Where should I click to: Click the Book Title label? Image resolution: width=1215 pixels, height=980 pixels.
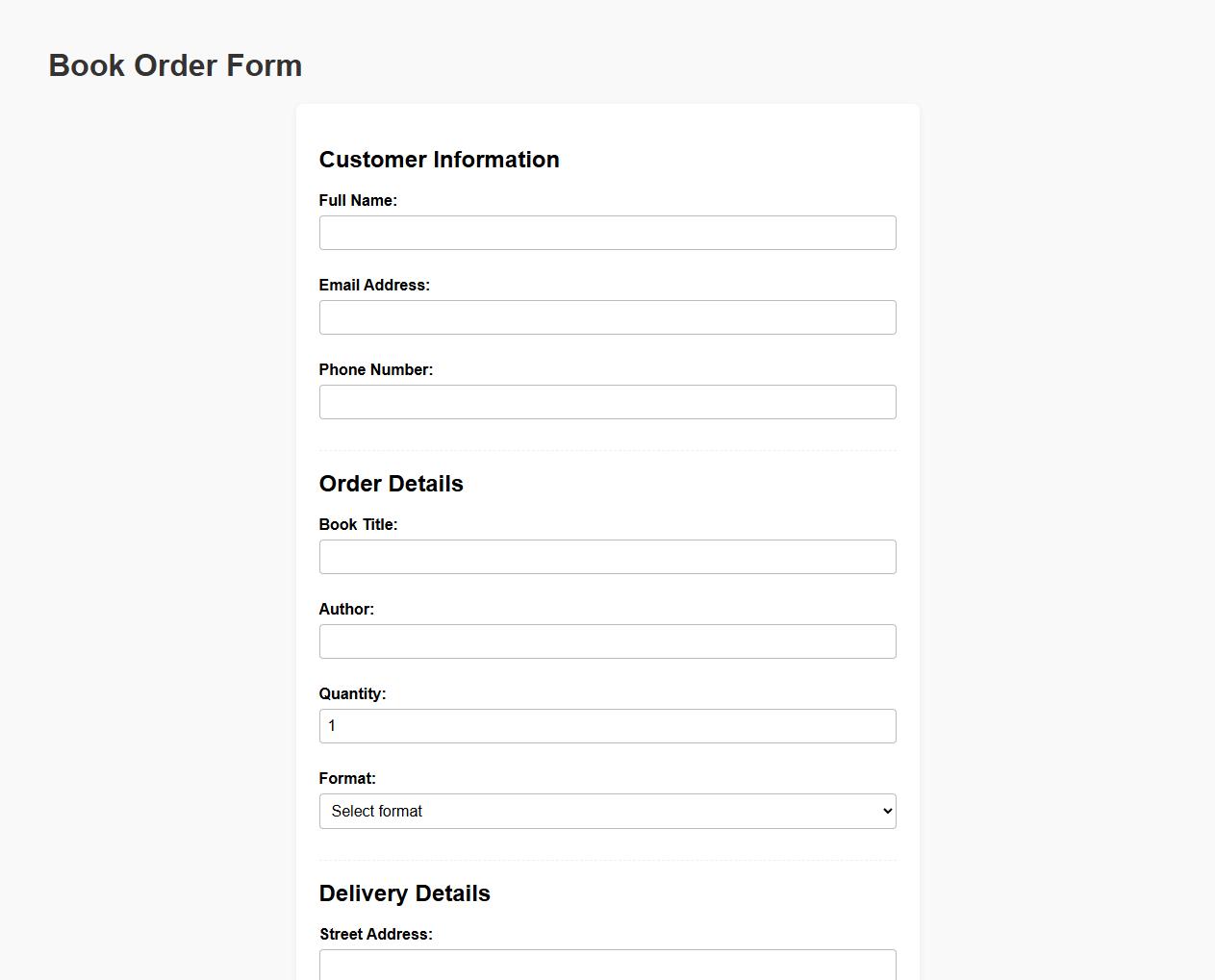358,524
